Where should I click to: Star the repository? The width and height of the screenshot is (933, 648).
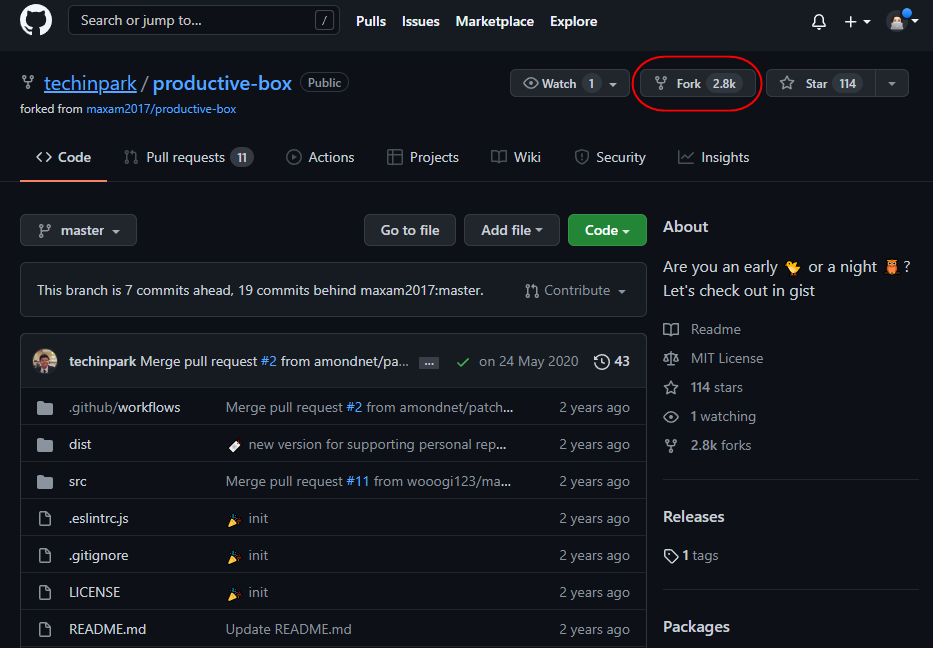[x=821, y=83]
